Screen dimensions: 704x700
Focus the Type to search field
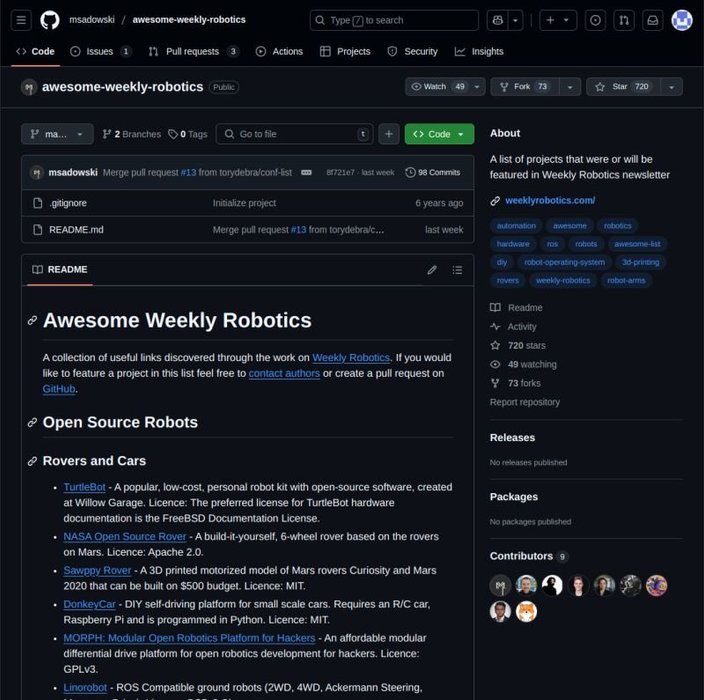[394, 20]
